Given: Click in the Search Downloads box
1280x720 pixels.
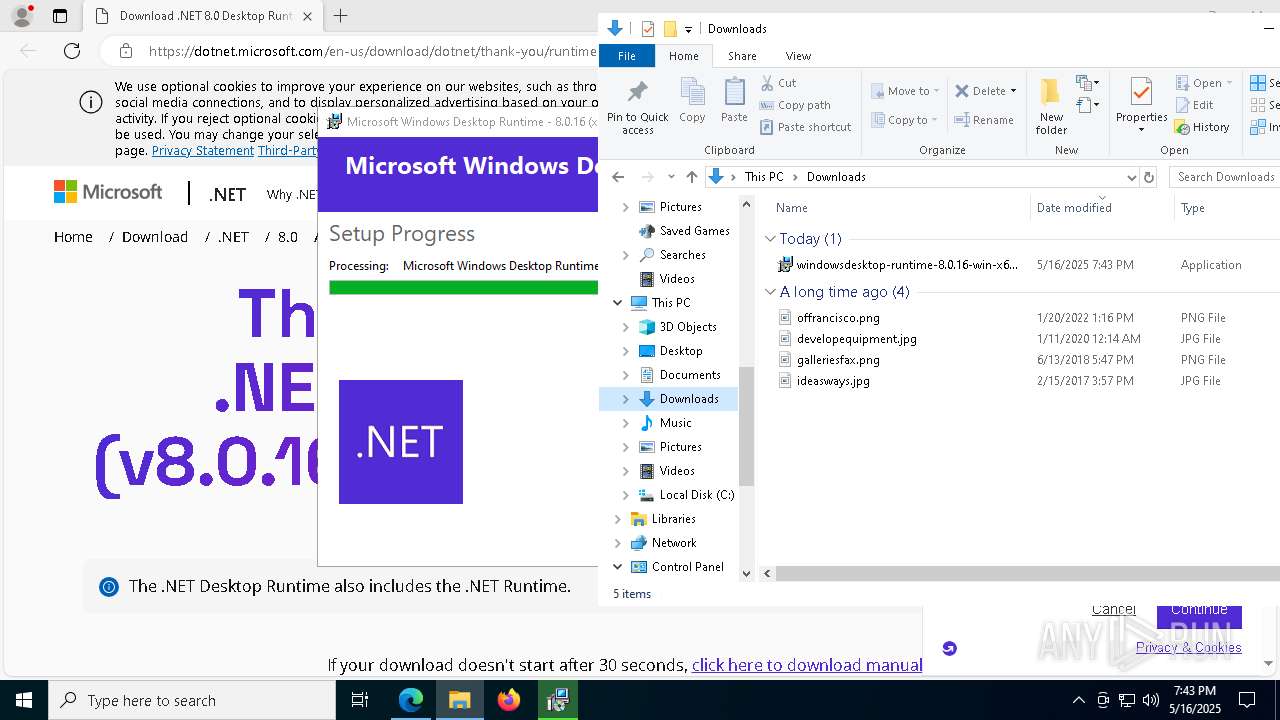Looking at the screenshot, I should (x=1225, y=177).
